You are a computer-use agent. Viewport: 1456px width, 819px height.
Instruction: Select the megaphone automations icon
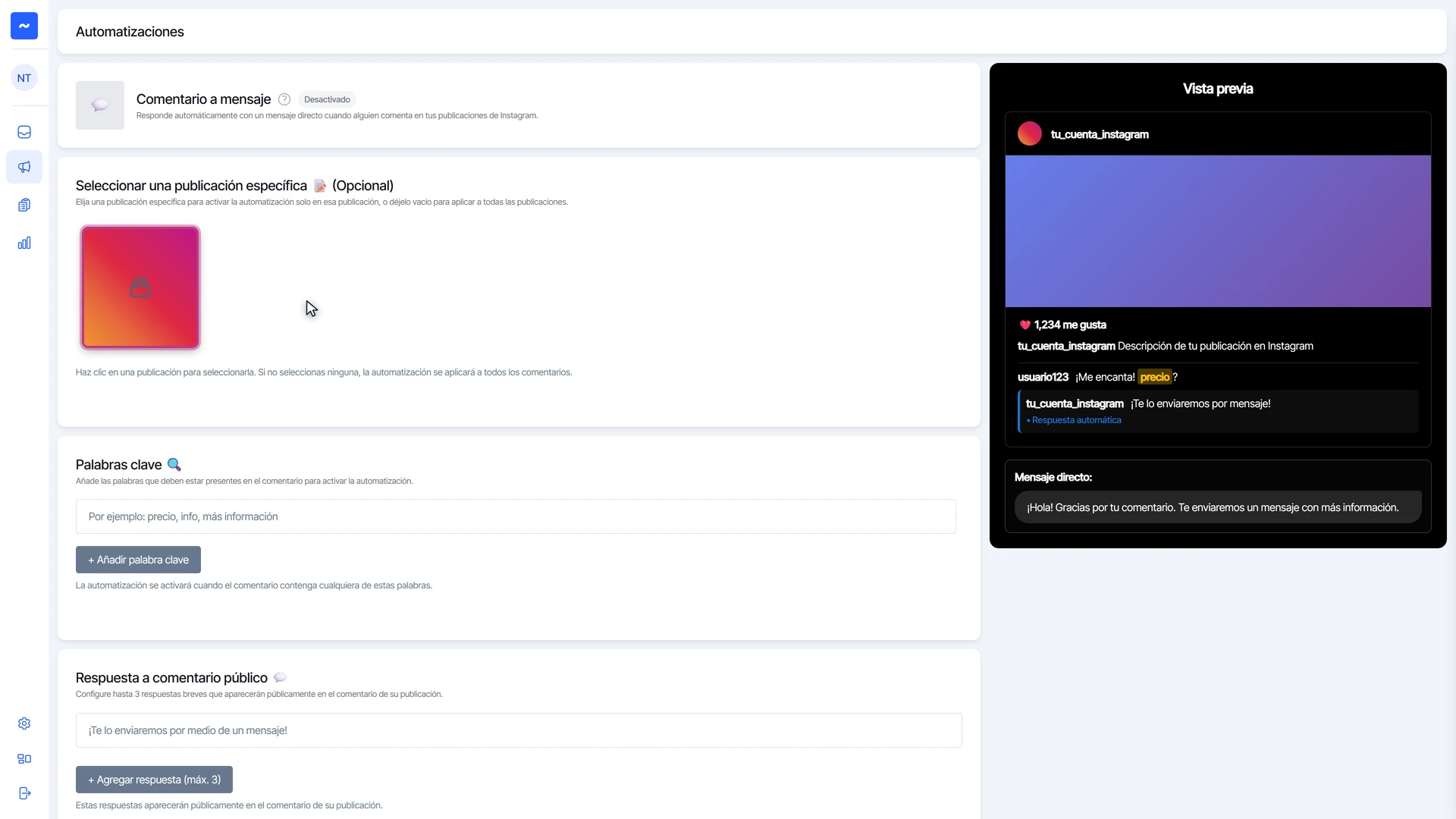point(24,167)
